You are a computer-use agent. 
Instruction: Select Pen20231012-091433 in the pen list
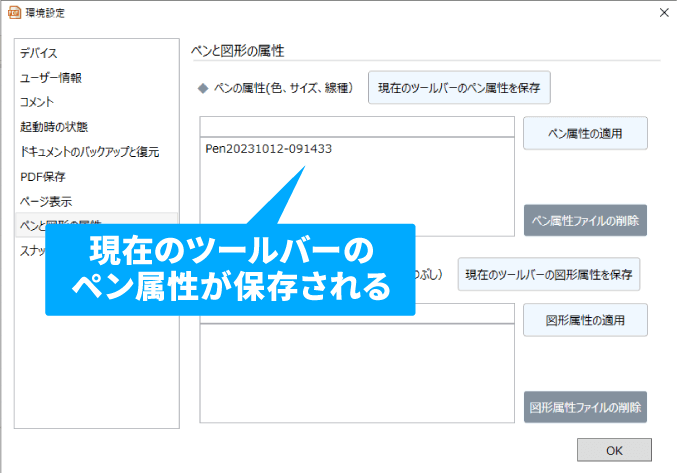(268, 149)
